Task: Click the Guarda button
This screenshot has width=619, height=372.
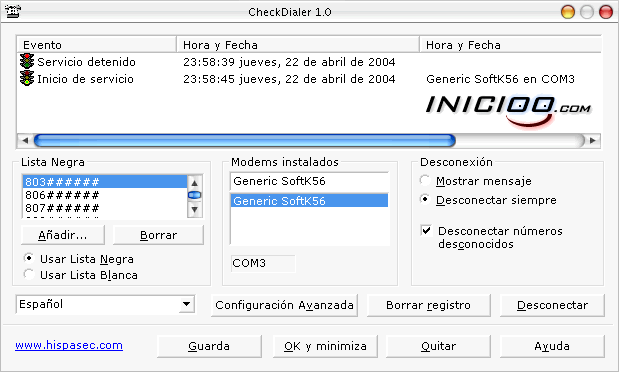Action: pyautogui.click(x=209, y=346)
